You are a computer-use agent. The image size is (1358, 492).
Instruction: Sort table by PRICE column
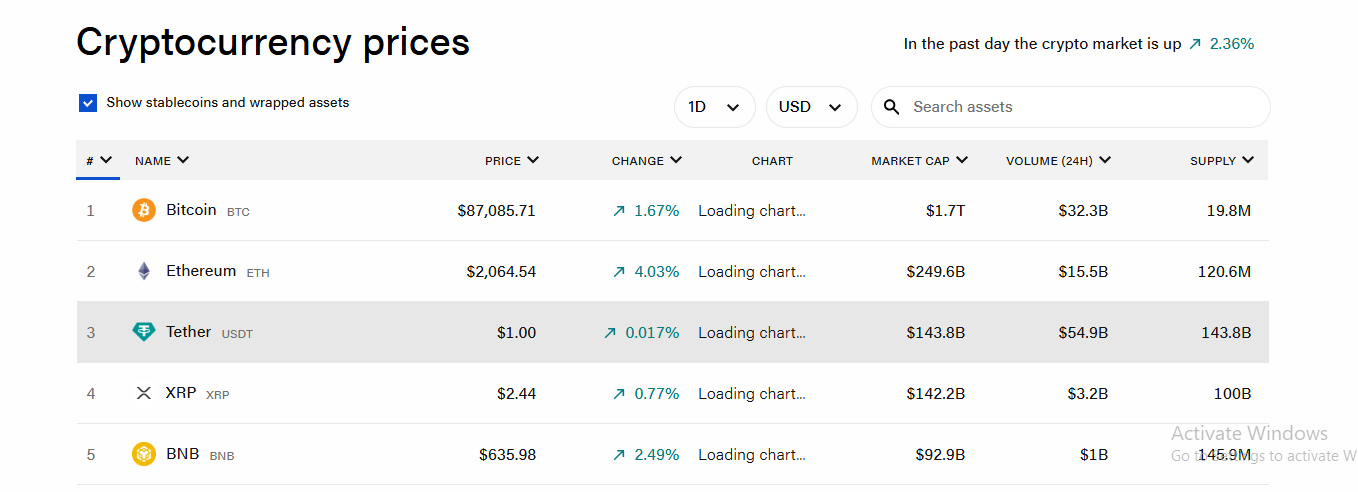(512, 160)
